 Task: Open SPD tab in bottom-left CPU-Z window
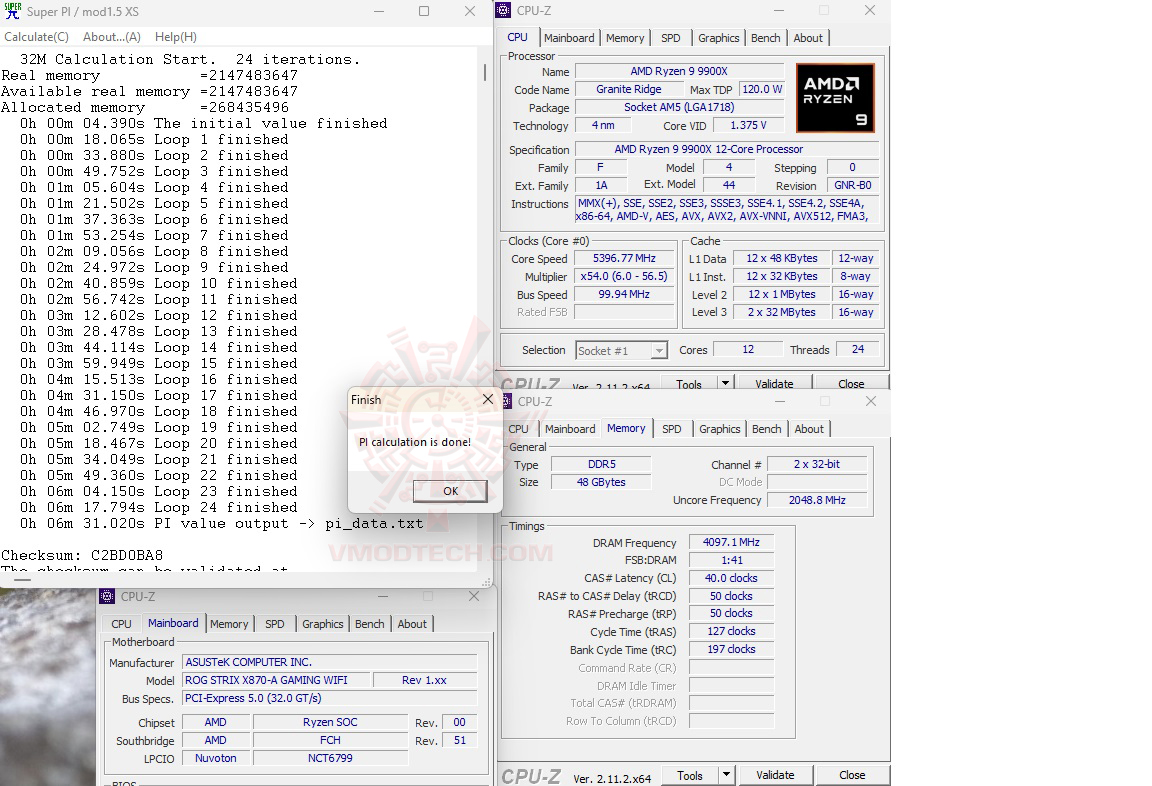click(275, 624)
